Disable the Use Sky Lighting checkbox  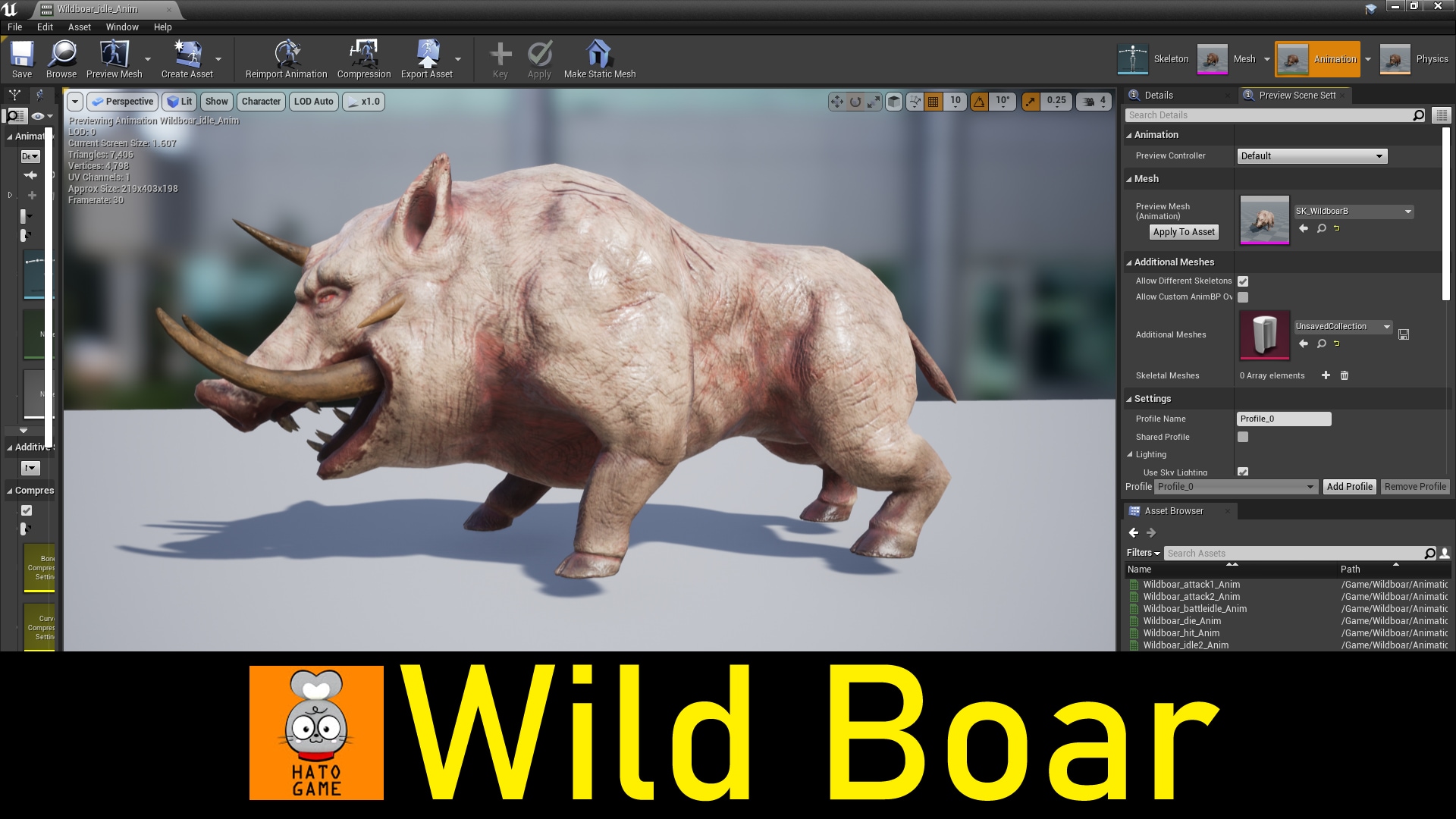1243,472
